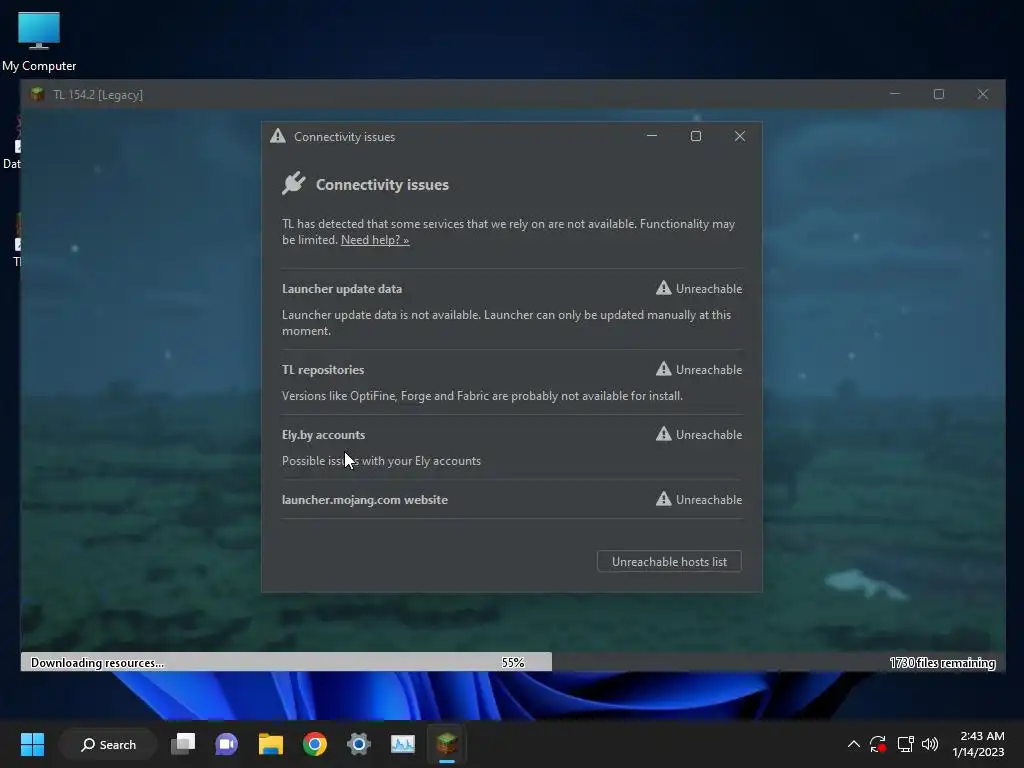Maximize the TL 154.2 Legacy window
Image resolution: width=1024 pixels, height=768 pixels.
click(x=938, y=94)
